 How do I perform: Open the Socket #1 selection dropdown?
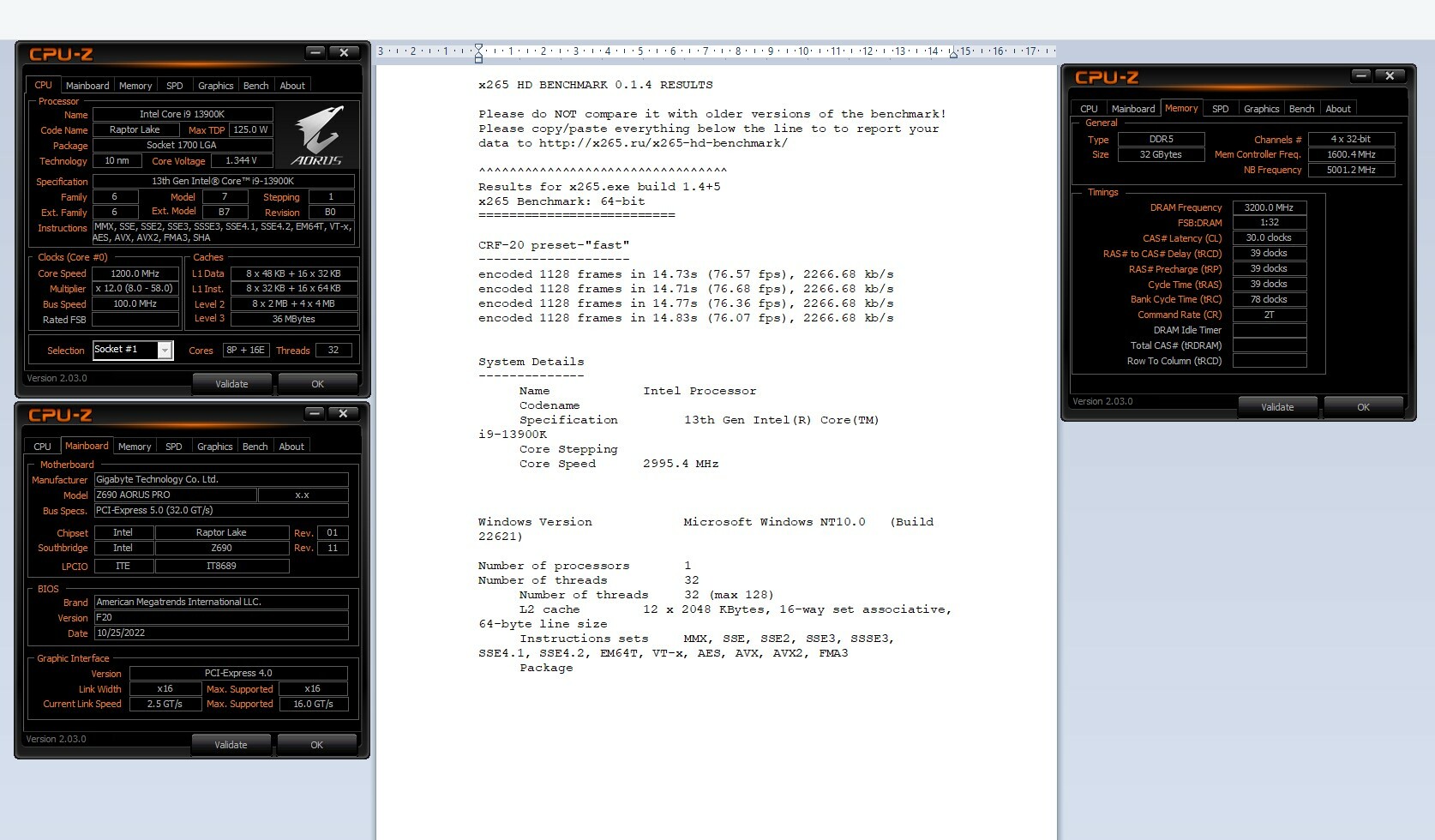pyautogui.click(x=165, y=350)
